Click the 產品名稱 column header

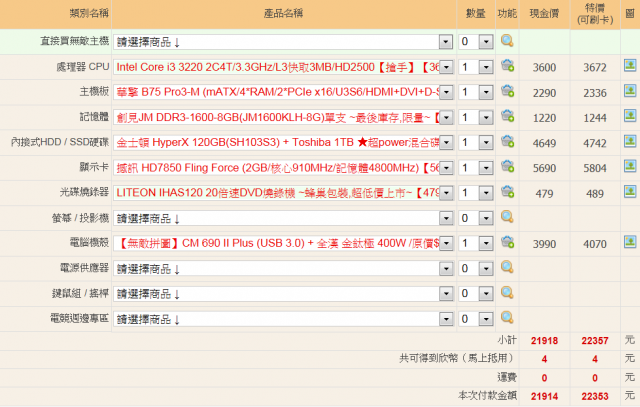click(x=283, y=13)
